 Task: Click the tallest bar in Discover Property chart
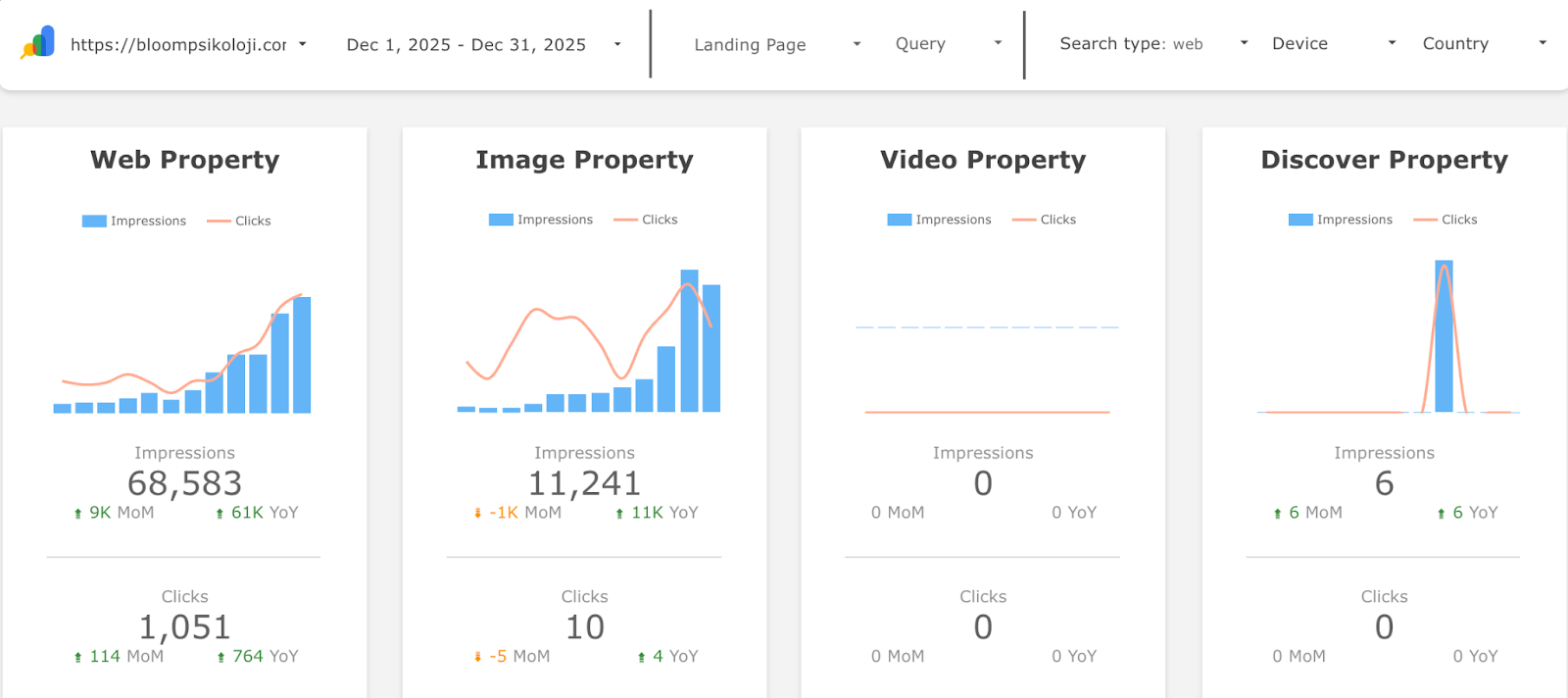point(1444,336)
